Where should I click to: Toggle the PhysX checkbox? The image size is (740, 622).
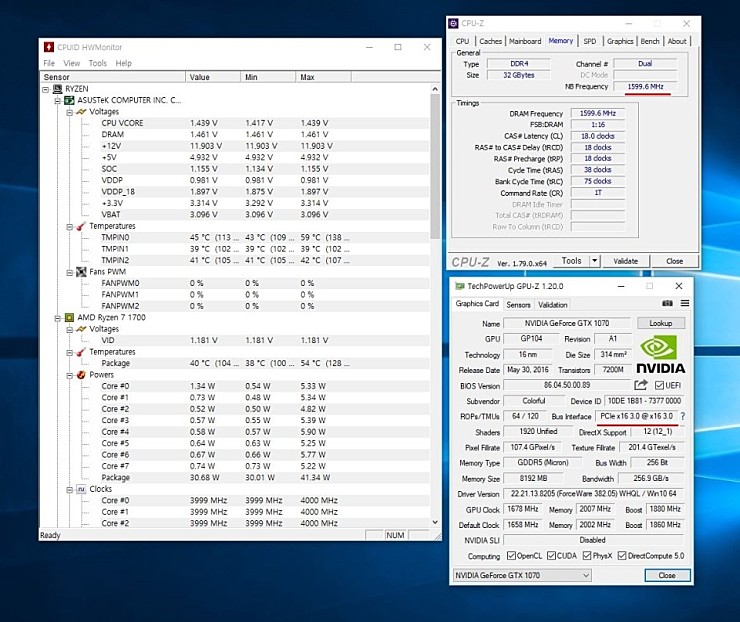coord(587,555)
